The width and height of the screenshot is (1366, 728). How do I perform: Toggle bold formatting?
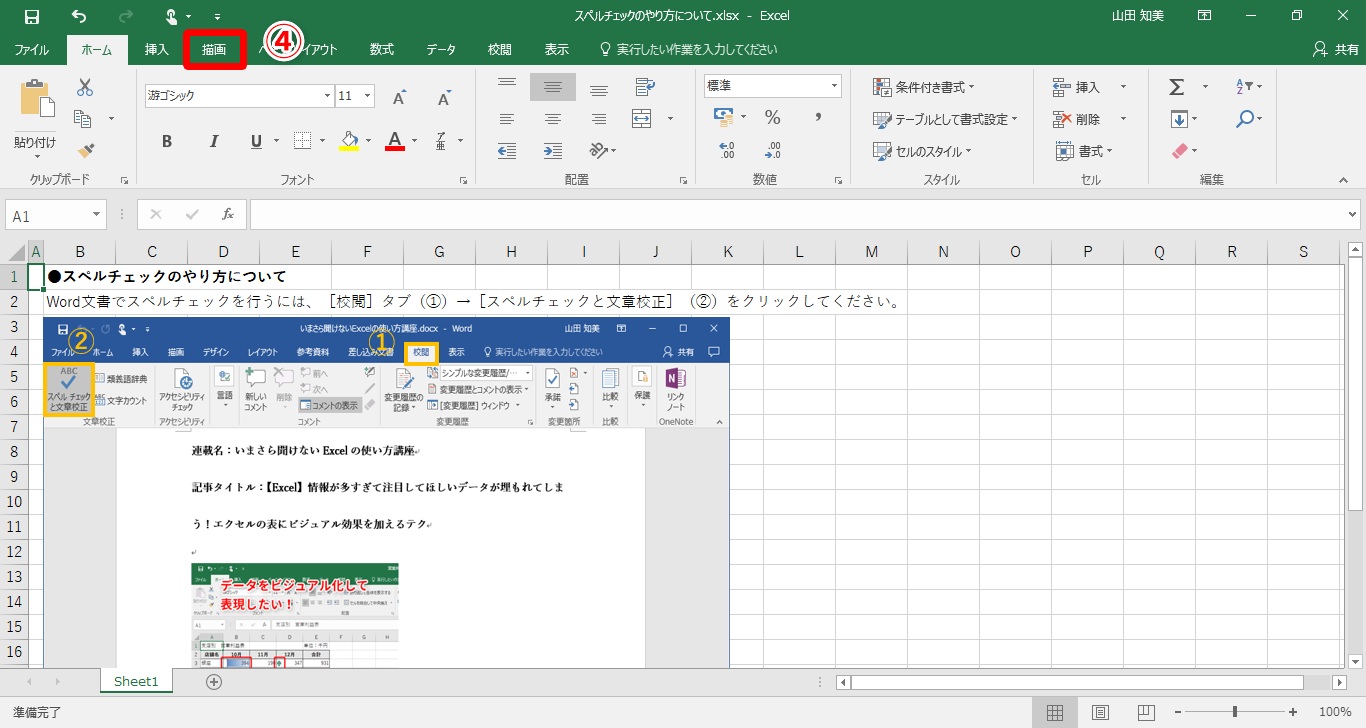tap(167, 141)
